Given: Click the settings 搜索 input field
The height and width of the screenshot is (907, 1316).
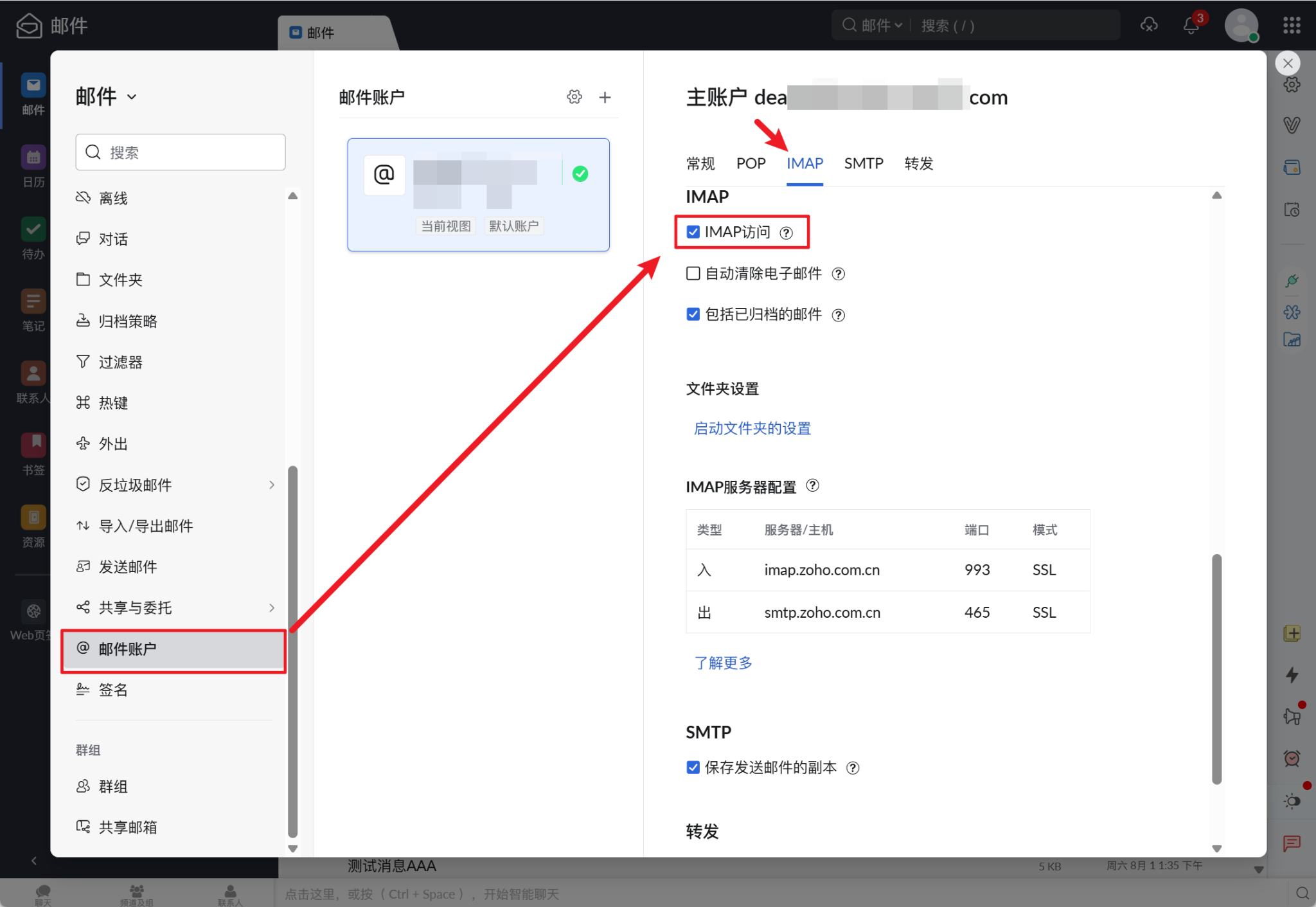Looking at the screenshot, I should point(181,152).
